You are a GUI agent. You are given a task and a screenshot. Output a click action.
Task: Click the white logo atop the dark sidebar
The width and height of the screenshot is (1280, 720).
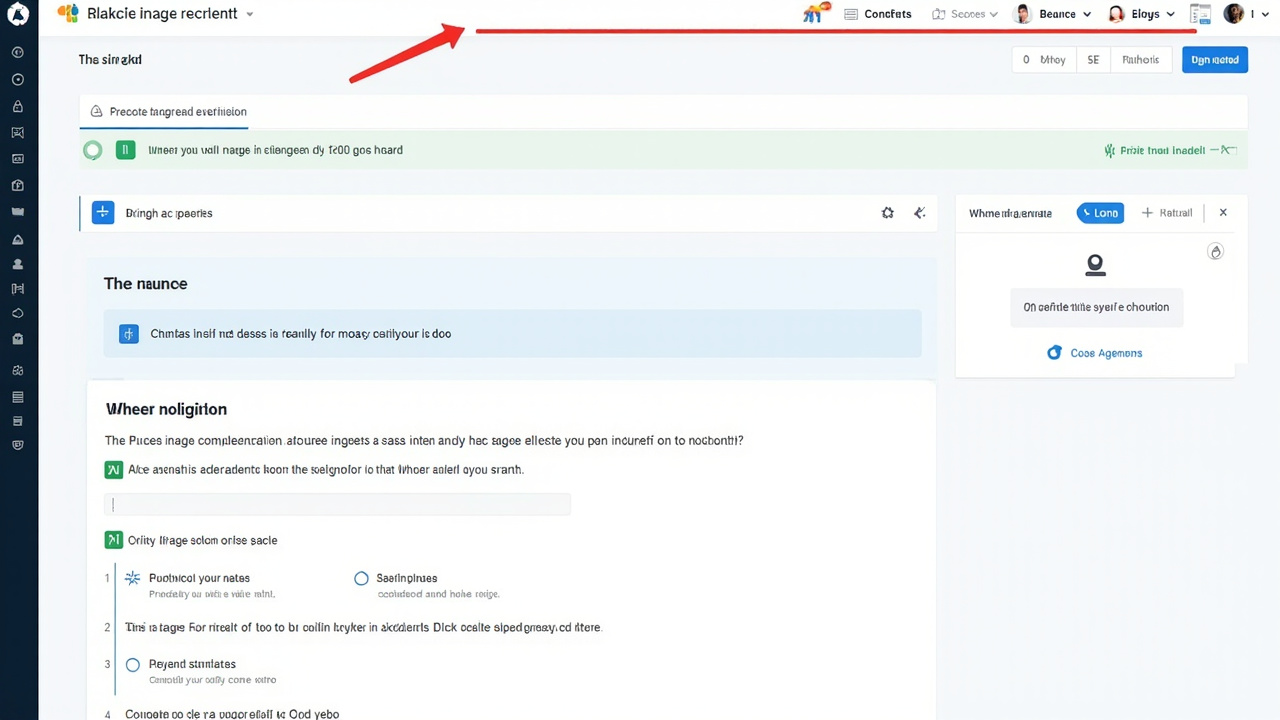coord(18,14)
